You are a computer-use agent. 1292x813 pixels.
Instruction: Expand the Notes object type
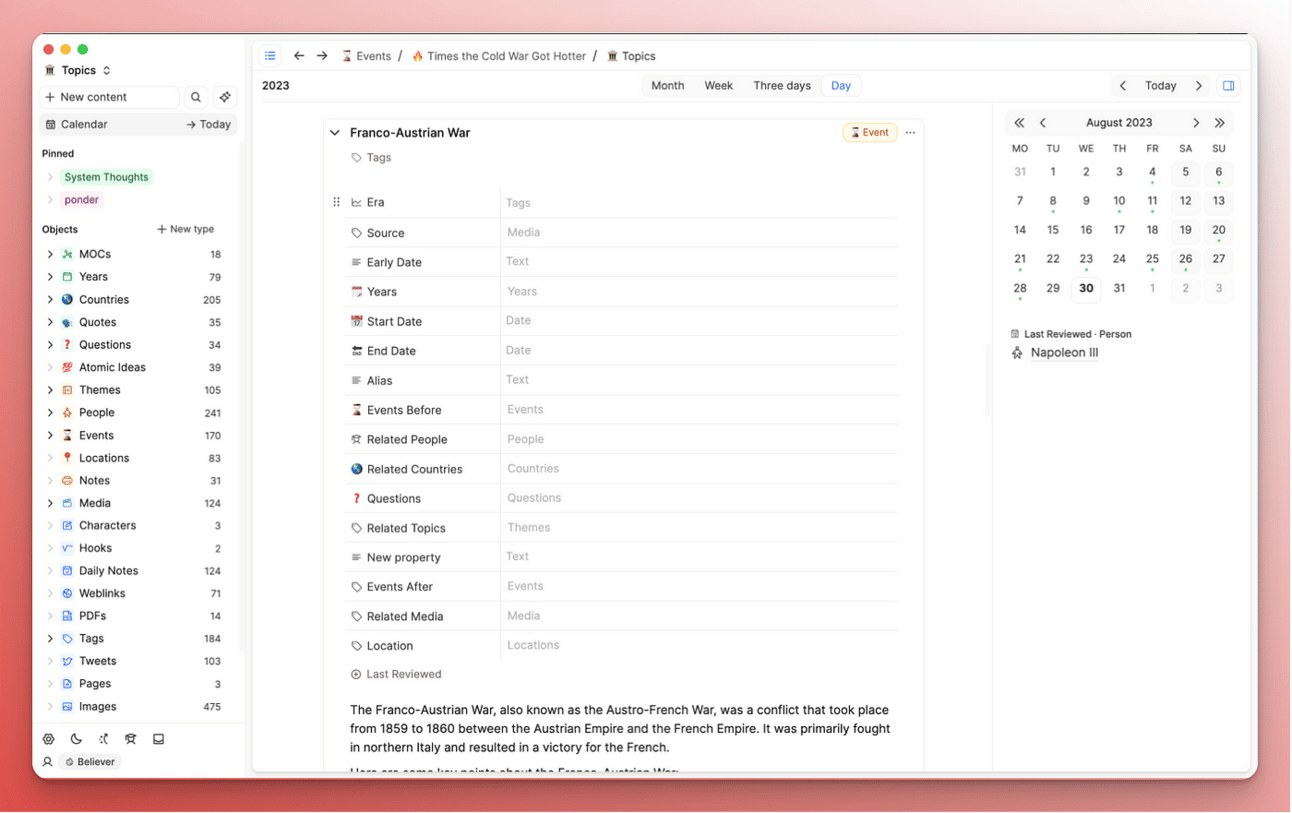[x=50, y=481]
